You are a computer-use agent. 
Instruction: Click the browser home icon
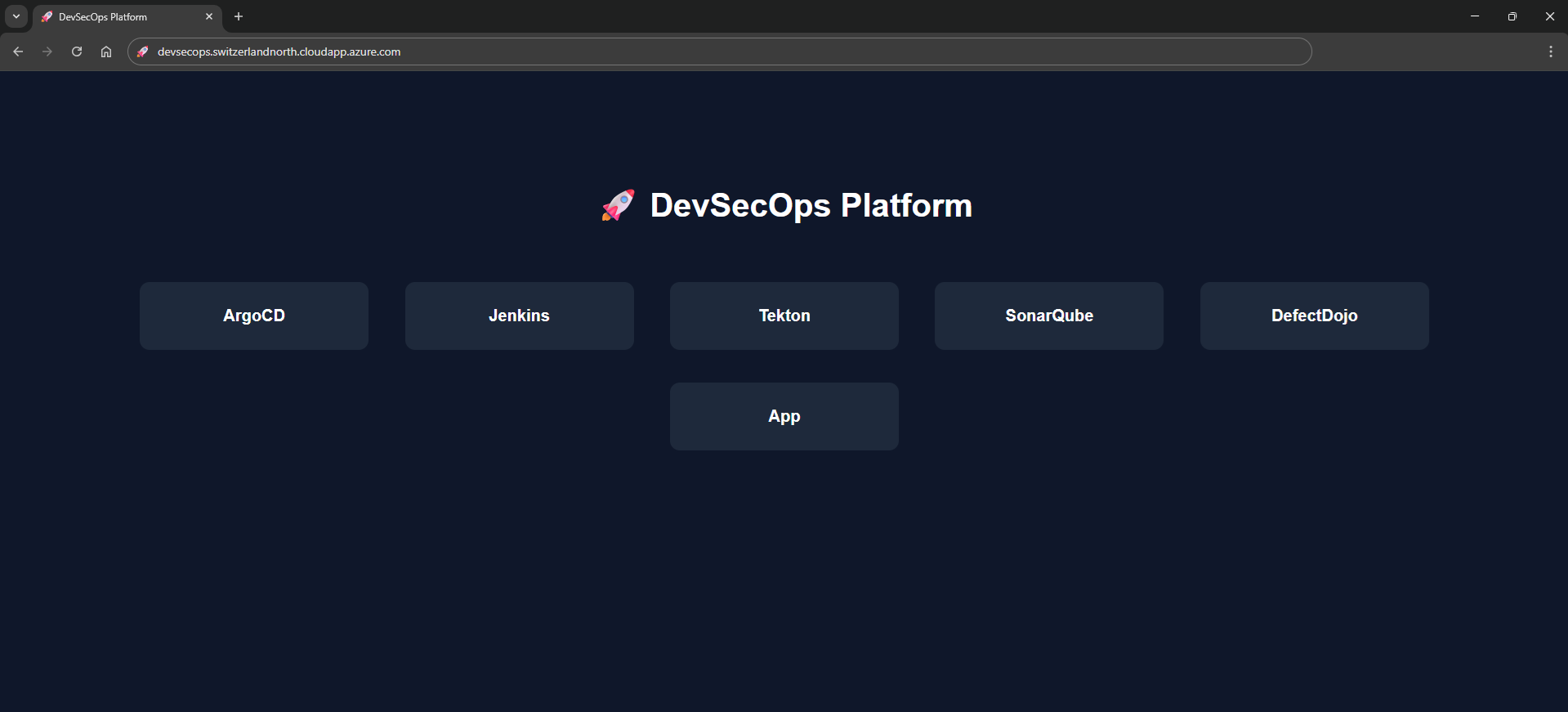pos(106,51)
